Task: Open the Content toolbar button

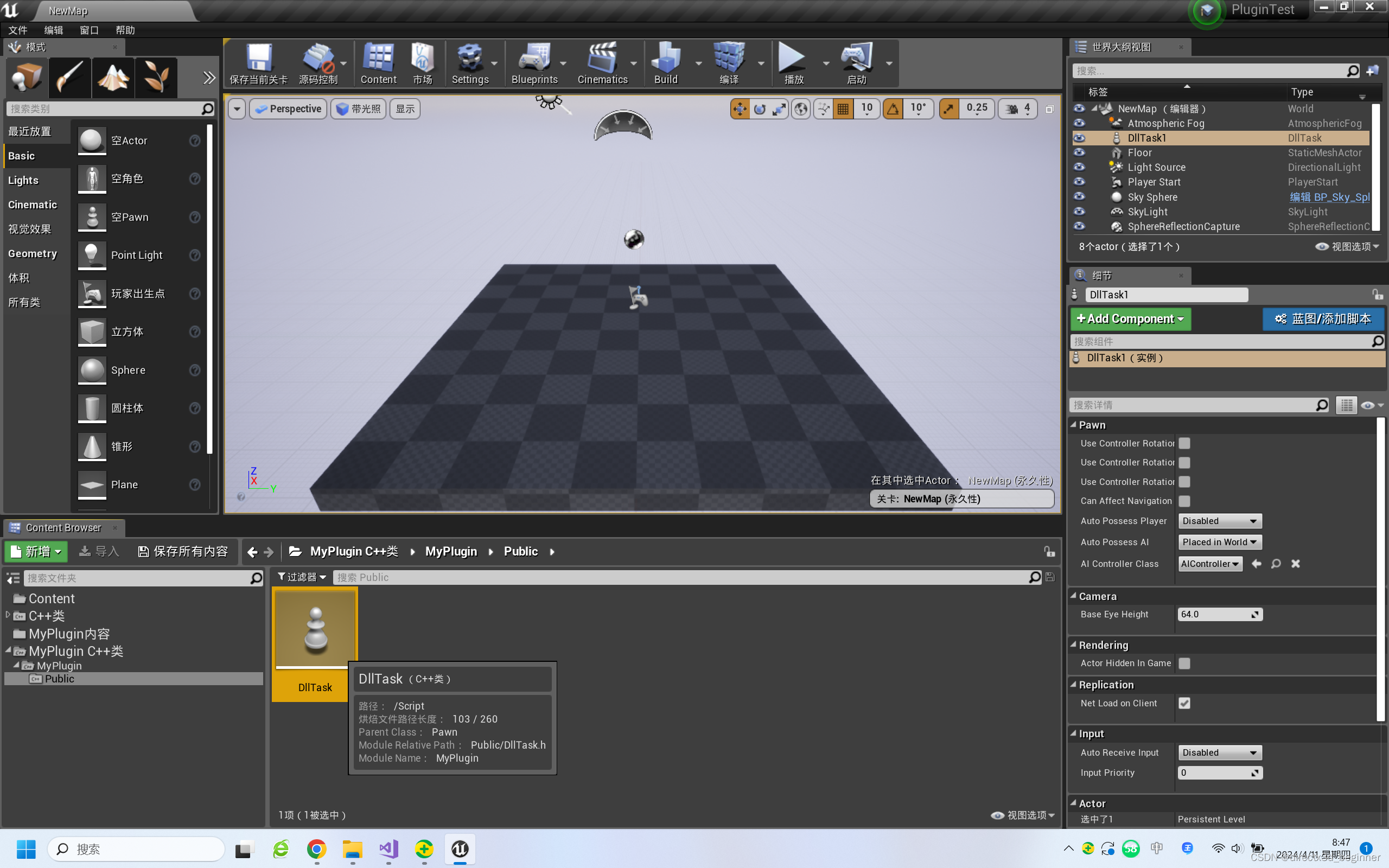Action: click(x=378, y=63)
